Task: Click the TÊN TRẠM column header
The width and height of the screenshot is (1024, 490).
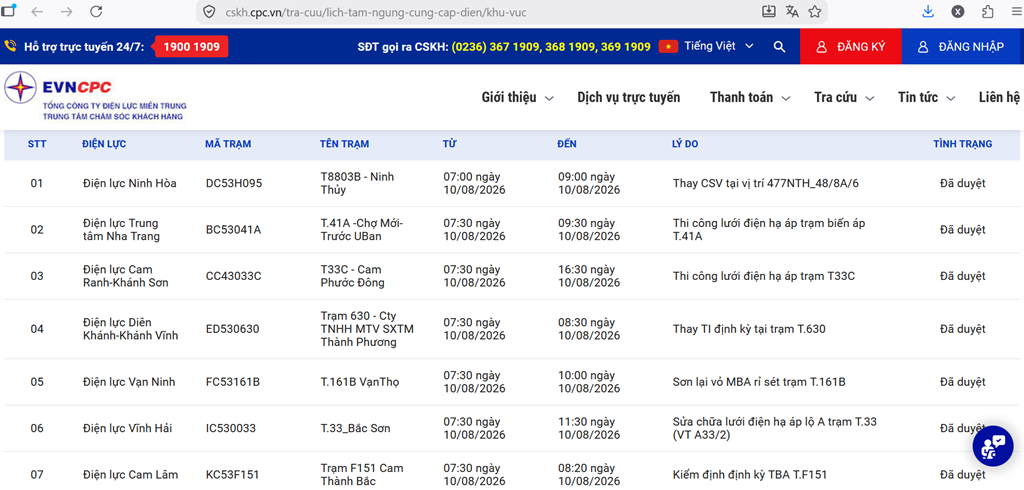Action: [x=344, y=144]
